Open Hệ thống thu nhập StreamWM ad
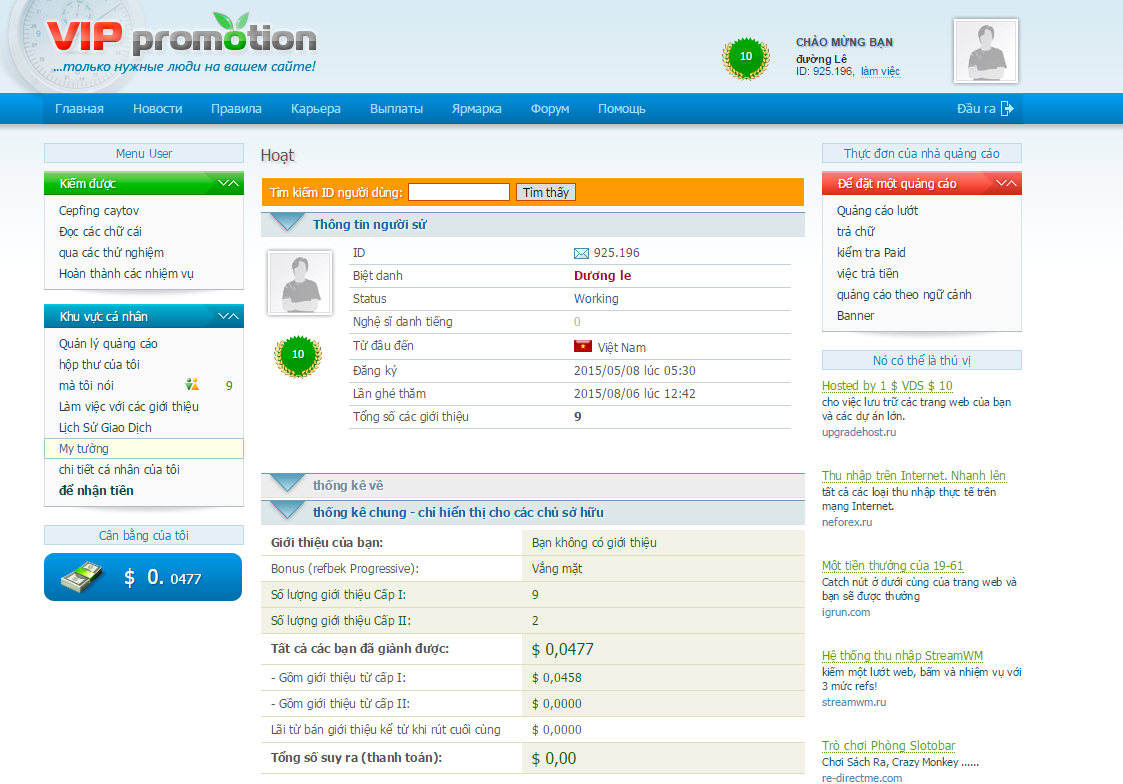Screen dimensions: 1123x784 tap(902, 655)
